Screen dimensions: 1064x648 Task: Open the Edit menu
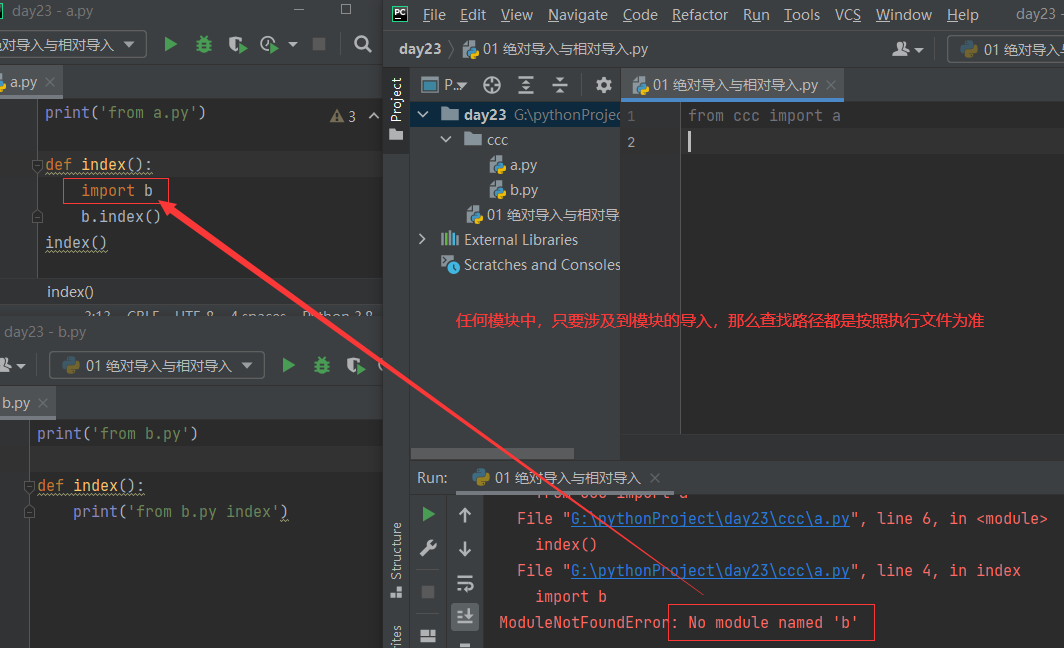(x=472, y=15)
